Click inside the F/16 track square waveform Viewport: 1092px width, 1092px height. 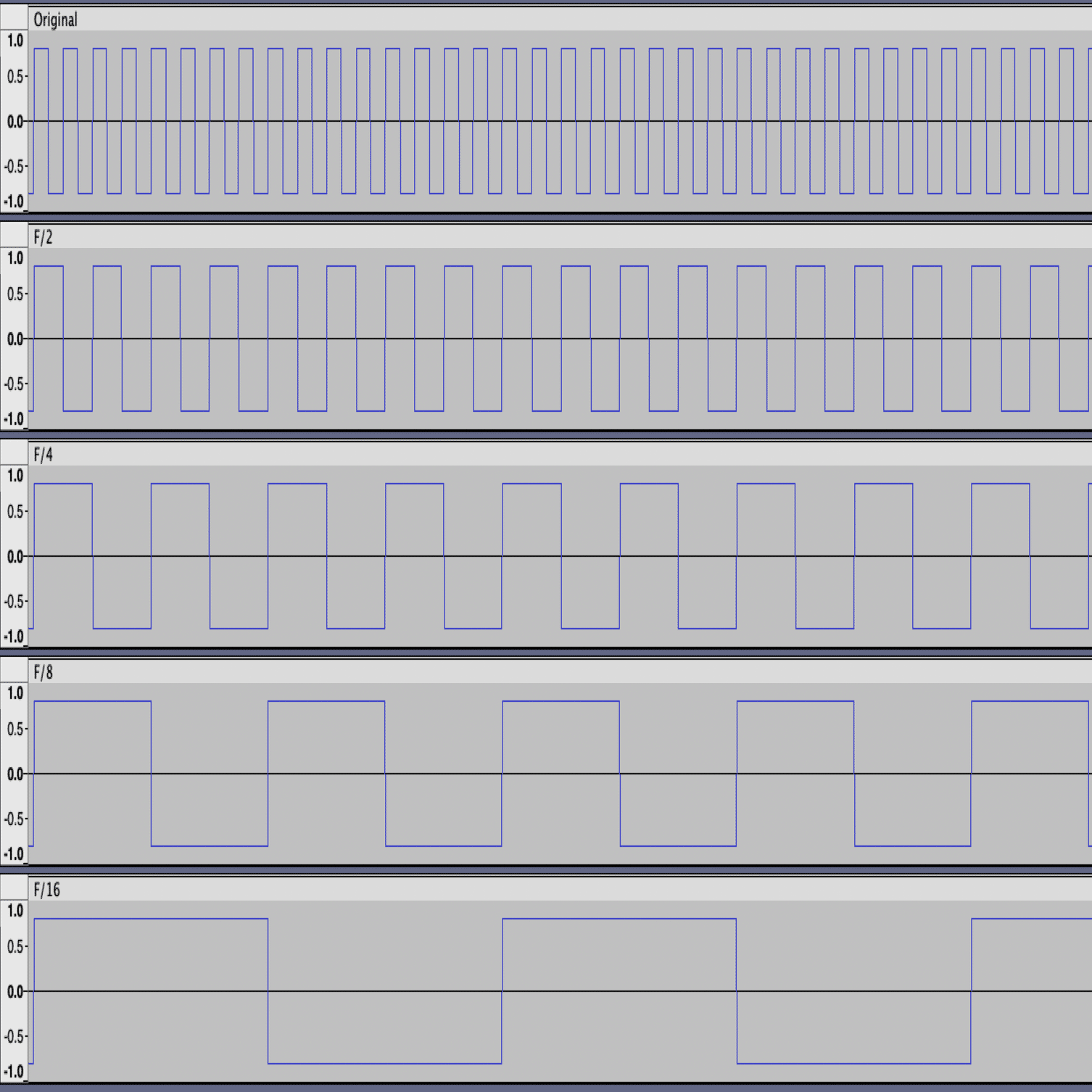(560, 991)
